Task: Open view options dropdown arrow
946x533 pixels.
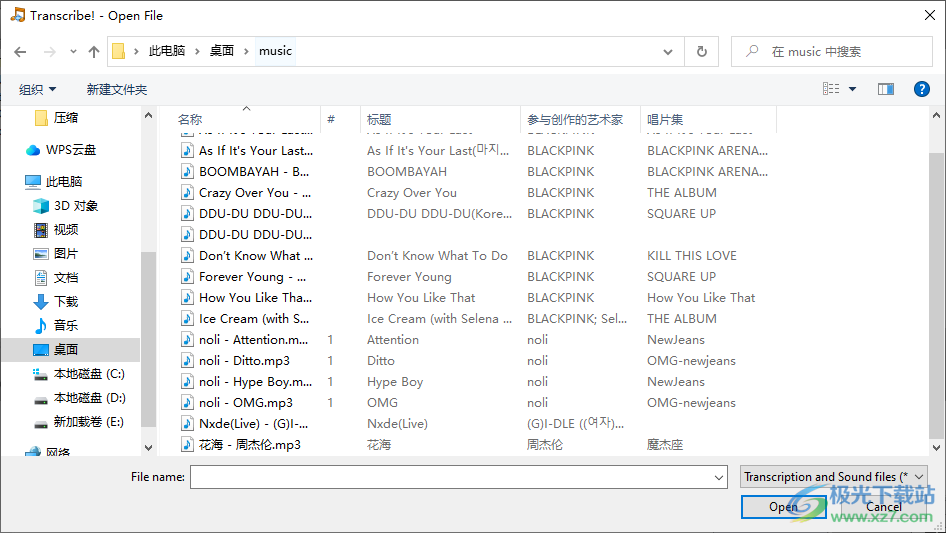Action: (x=852, y=89)
